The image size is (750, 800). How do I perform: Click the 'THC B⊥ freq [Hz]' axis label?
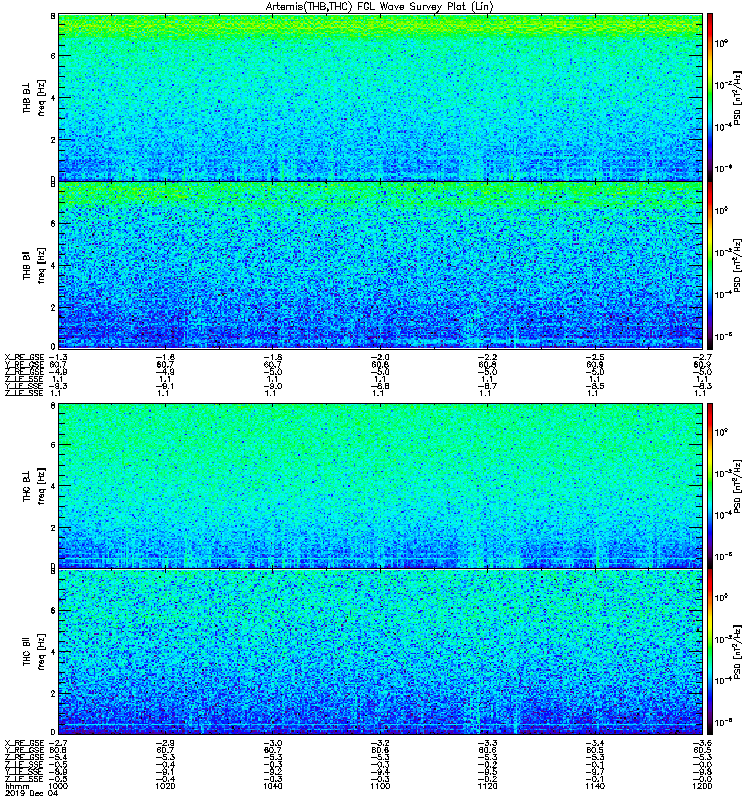[x=34, y=485]
